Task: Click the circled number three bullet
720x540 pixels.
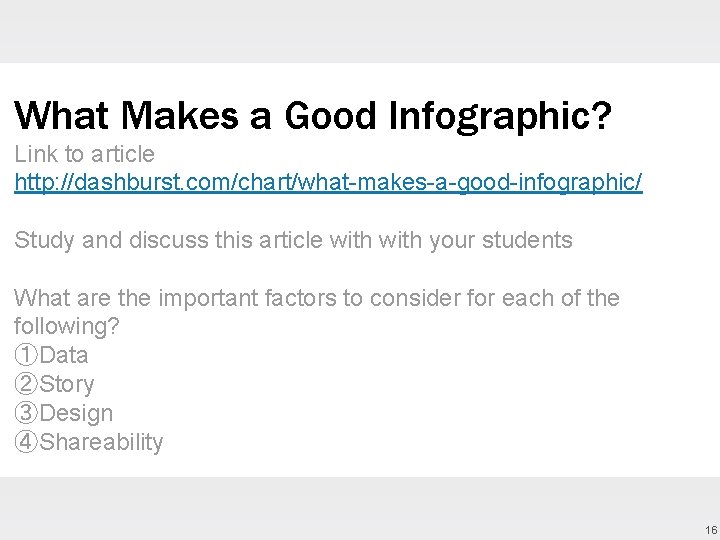Action: [x=26, y=413]
